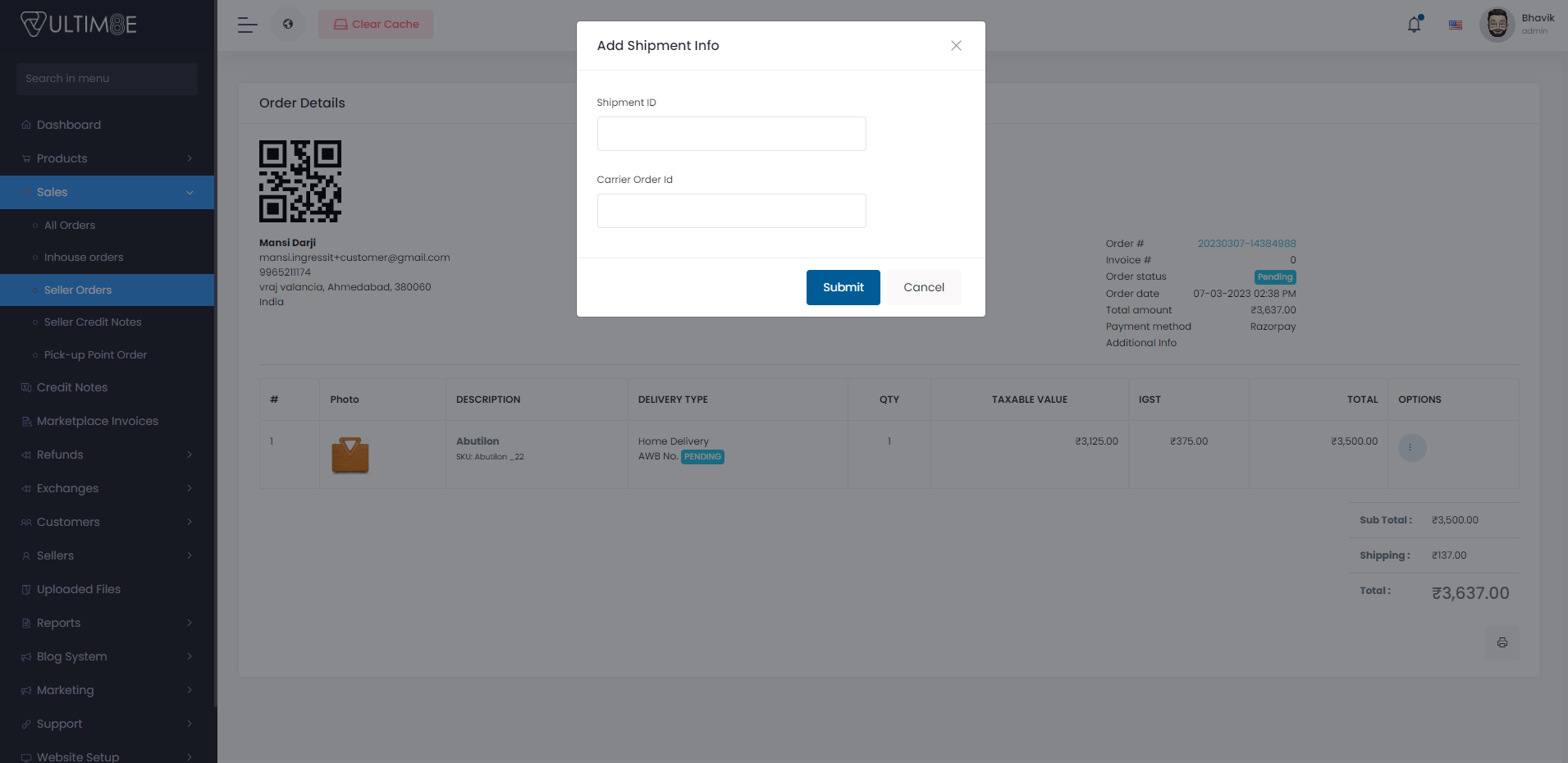Switch to Seller Orders in the sidebar
The height and width of the screenshot is (763, 1568).
coord(77,289)
